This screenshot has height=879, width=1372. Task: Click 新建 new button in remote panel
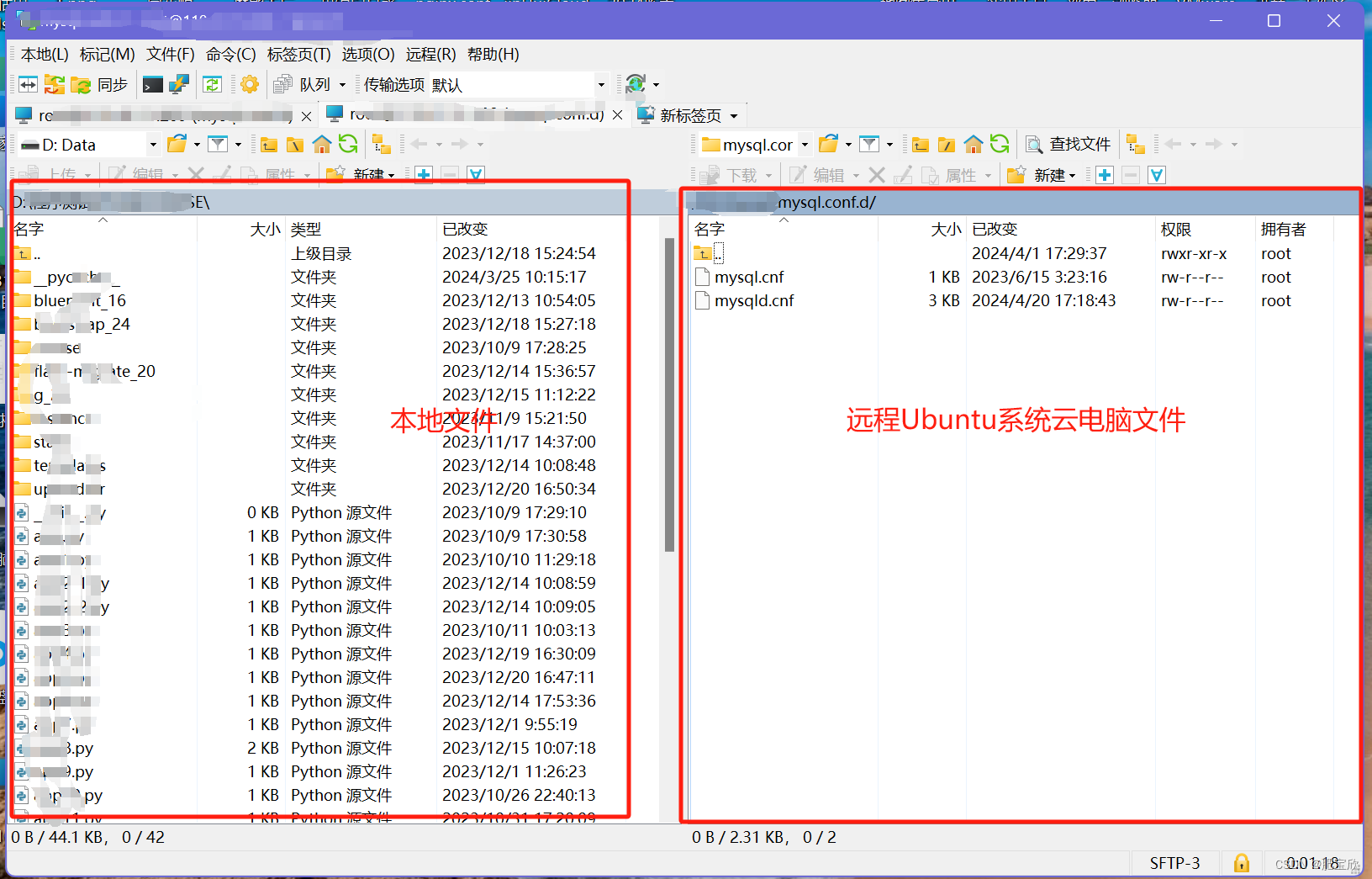[x=1042, y=175]
